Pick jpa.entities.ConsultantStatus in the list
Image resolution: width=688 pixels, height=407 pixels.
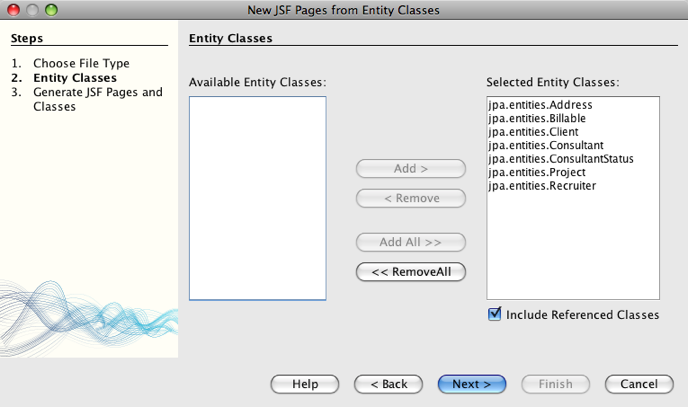[x=560, y=158]
